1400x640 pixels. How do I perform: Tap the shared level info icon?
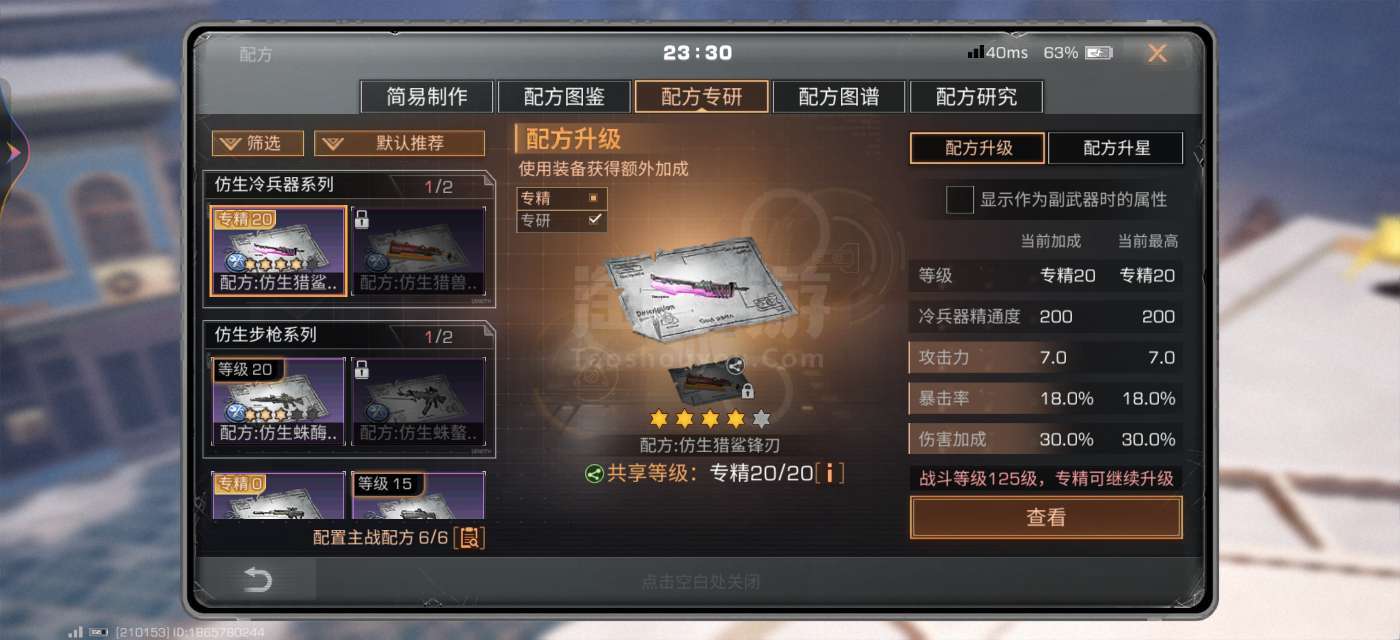coord(829,473)
